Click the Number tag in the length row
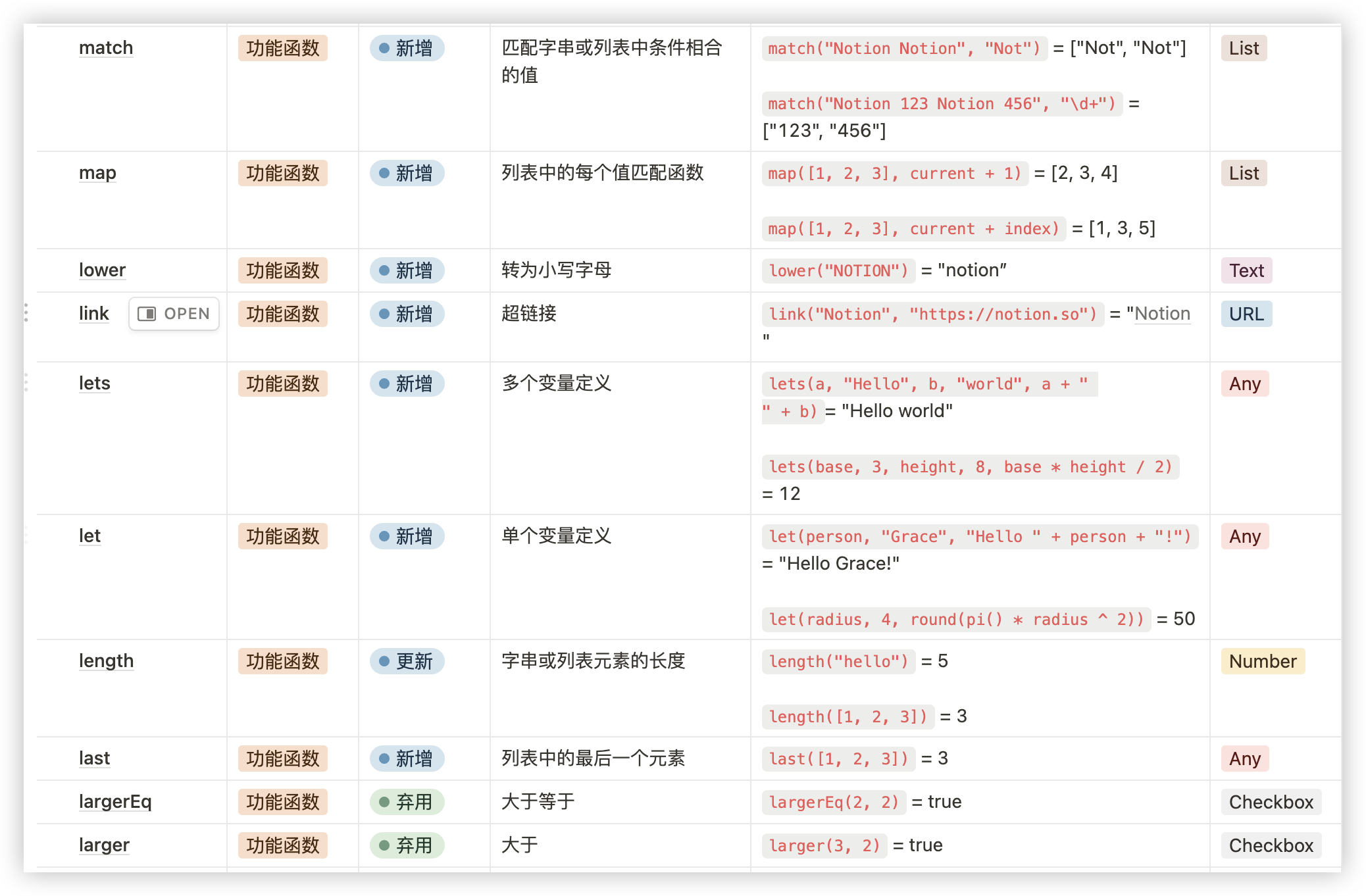 tap(1261, 661)
